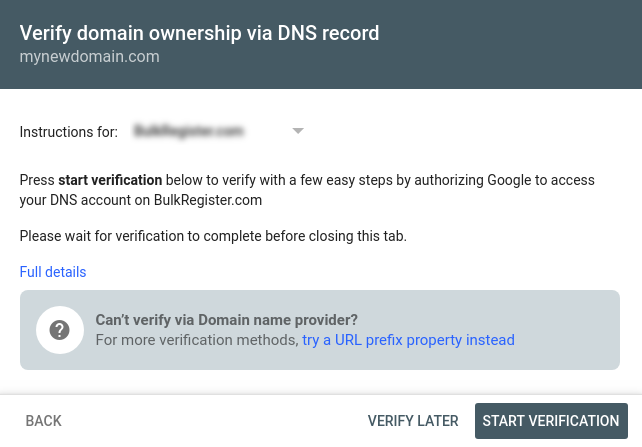Expand the Instructions for dropdown arrow
Viewport: 642px width, 447px height.
click(298, 131)
